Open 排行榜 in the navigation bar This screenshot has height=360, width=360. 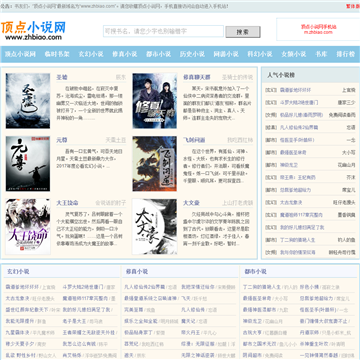[346, 54]
